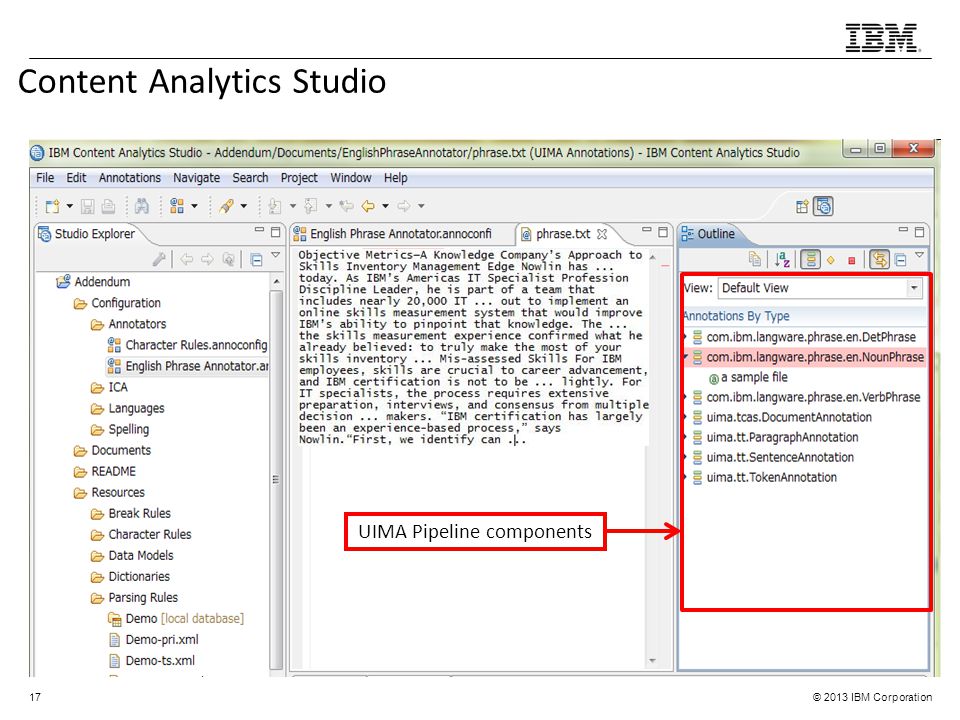This screenshot has height=720, width=960.
Task: Click the red square Outline icon
Action: pyautogui.click(x=852, y=260)
